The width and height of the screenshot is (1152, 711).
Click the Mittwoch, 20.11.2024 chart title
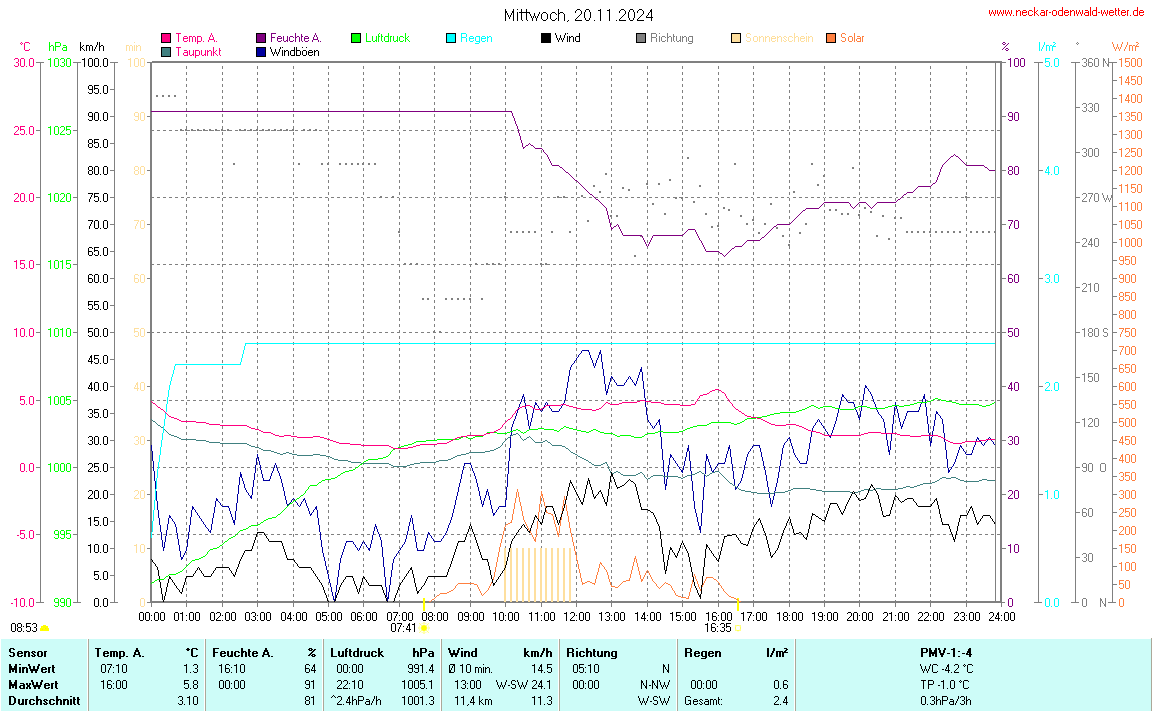pos(580,15)
